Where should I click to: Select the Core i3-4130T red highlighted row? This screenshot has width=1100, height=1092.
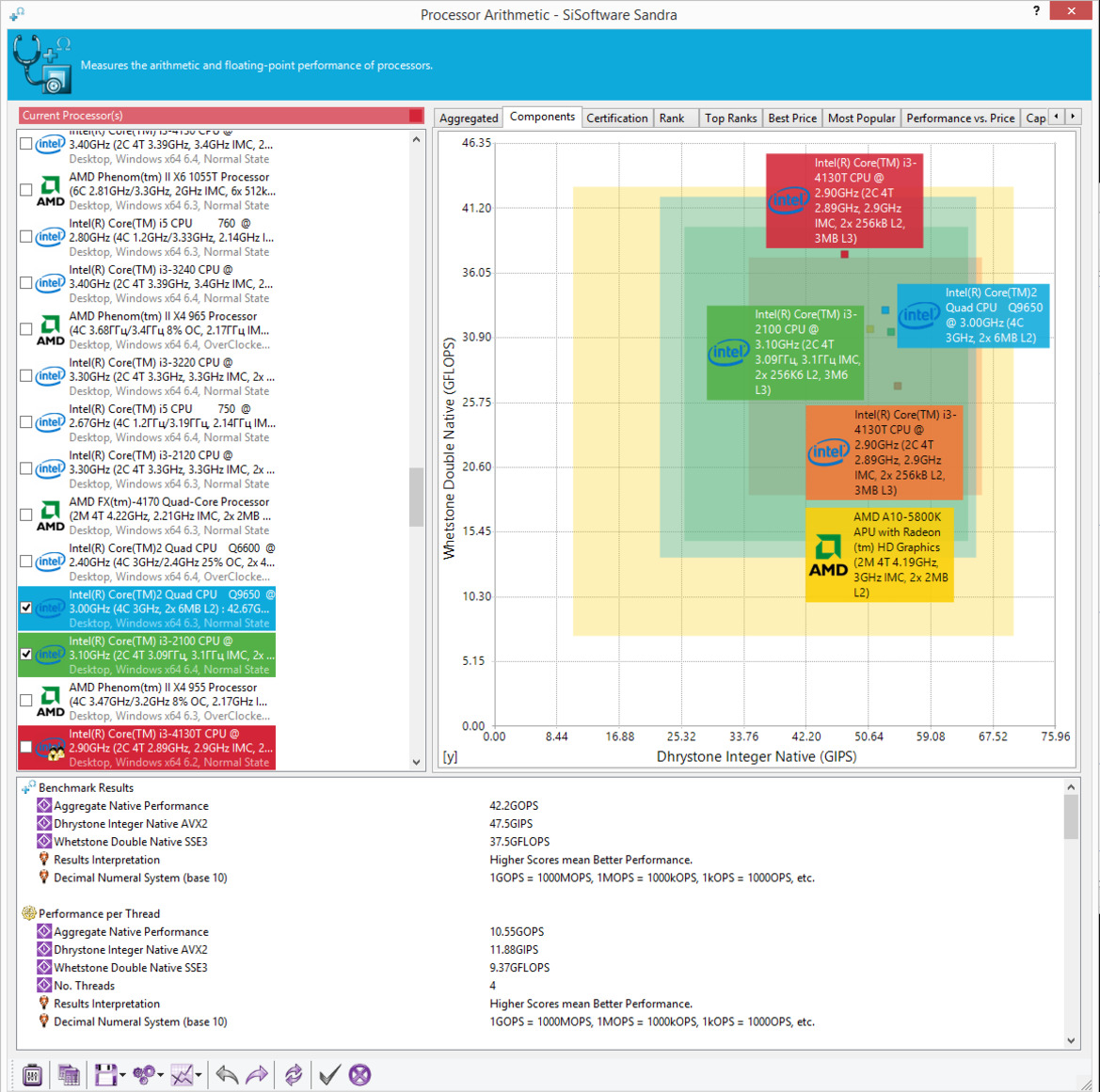point(147,748)
